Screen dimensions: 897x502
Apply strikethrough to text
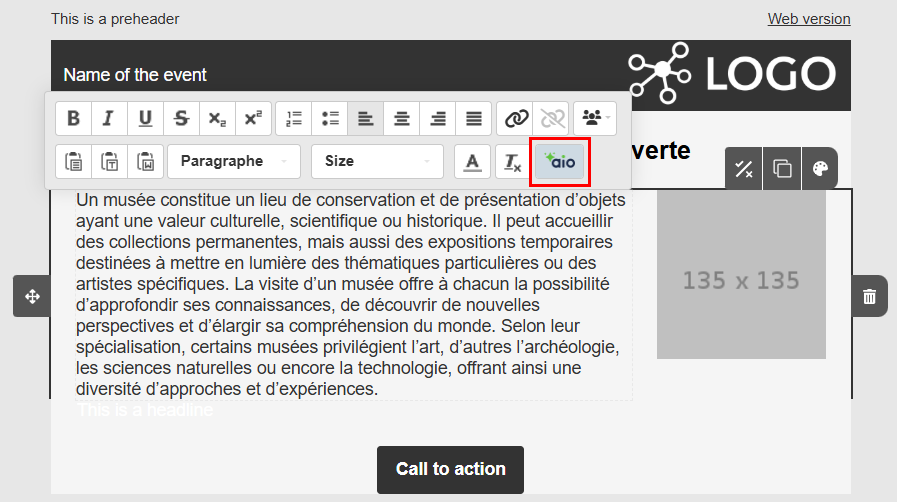point(181,118)
